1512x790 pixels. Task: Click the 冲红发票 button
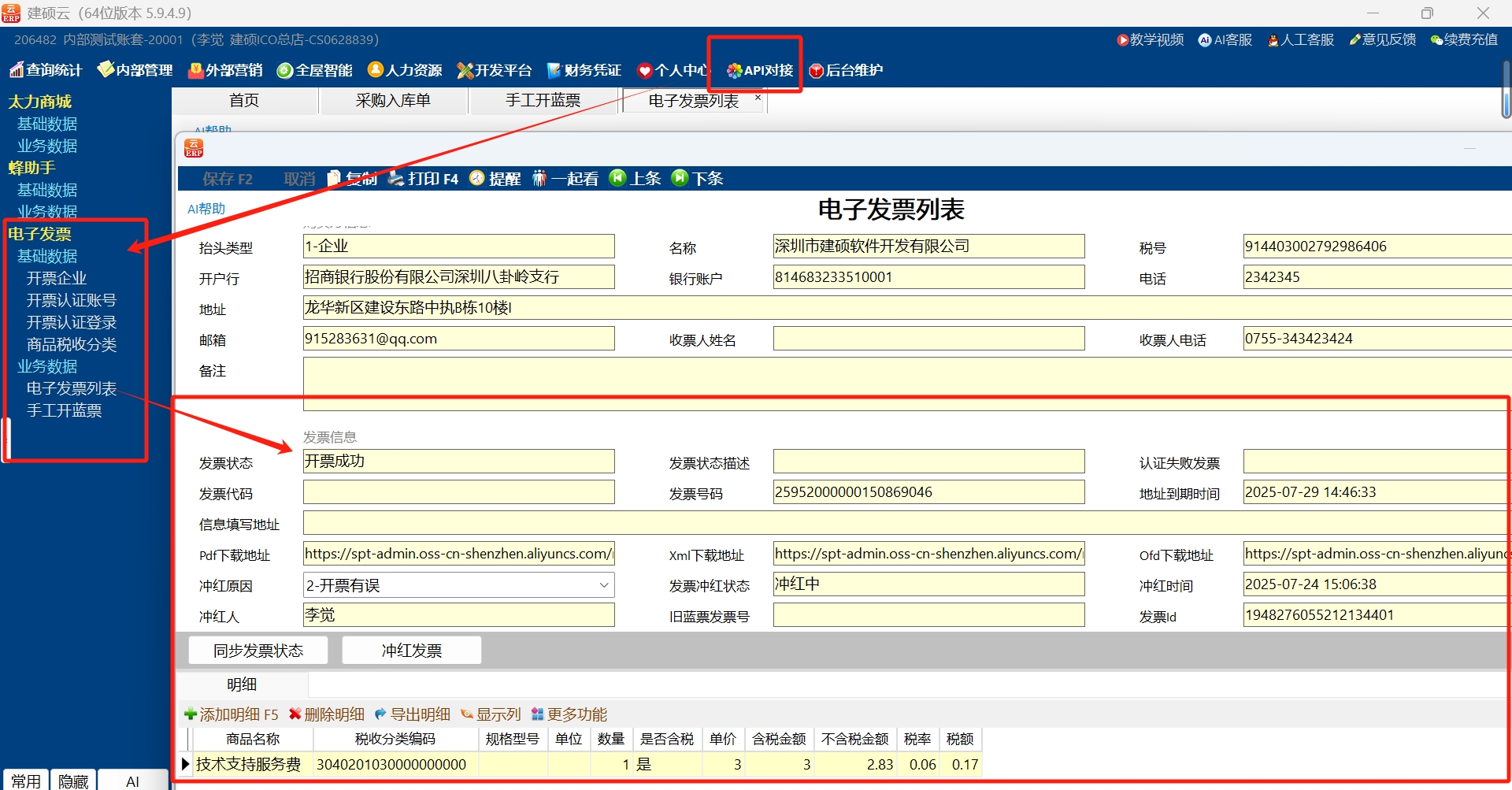411,651
